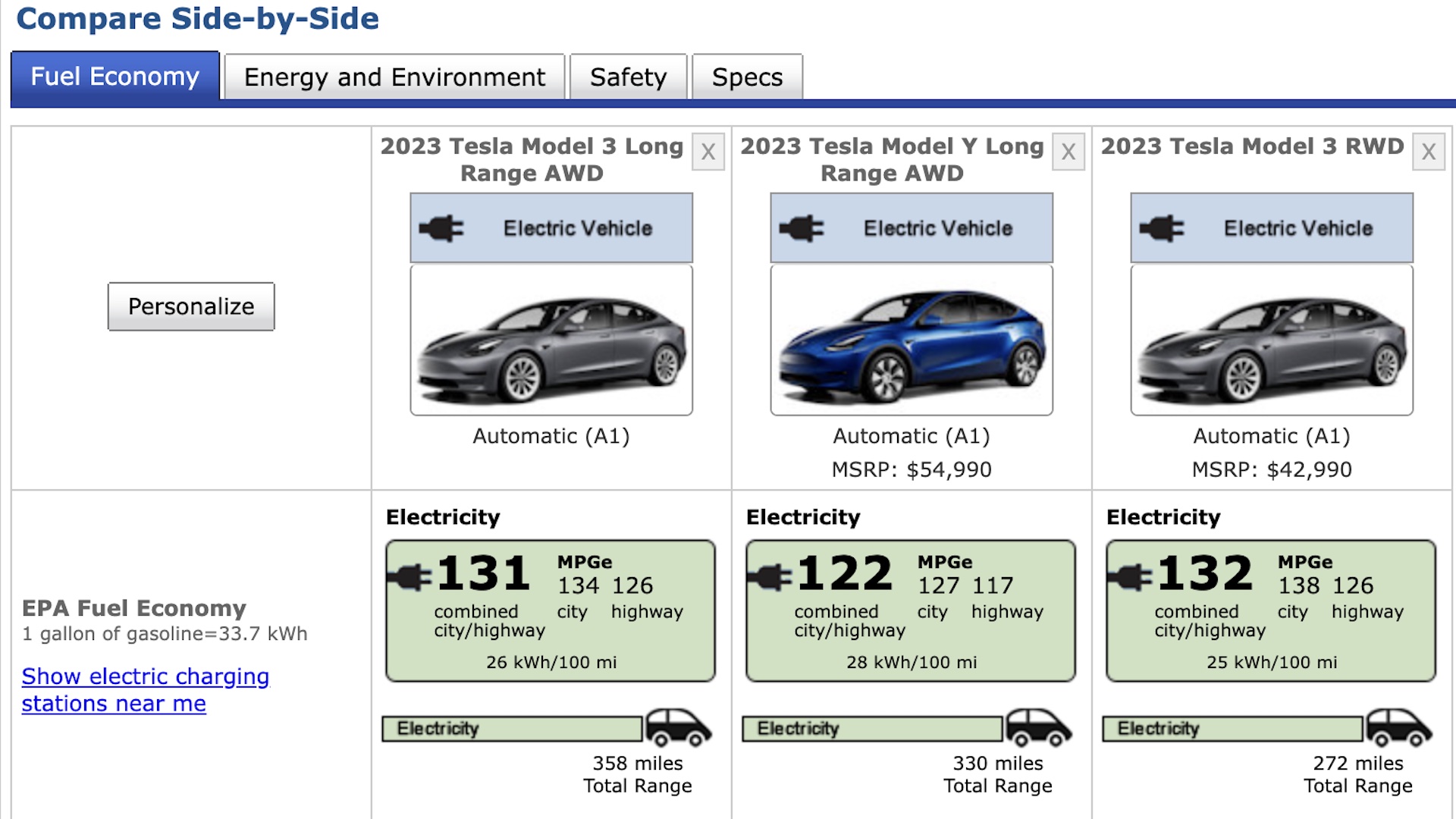Select 2023 Tesla Model 3 Long Range AWD title
1456x819 pixels.
click(532, 159)
